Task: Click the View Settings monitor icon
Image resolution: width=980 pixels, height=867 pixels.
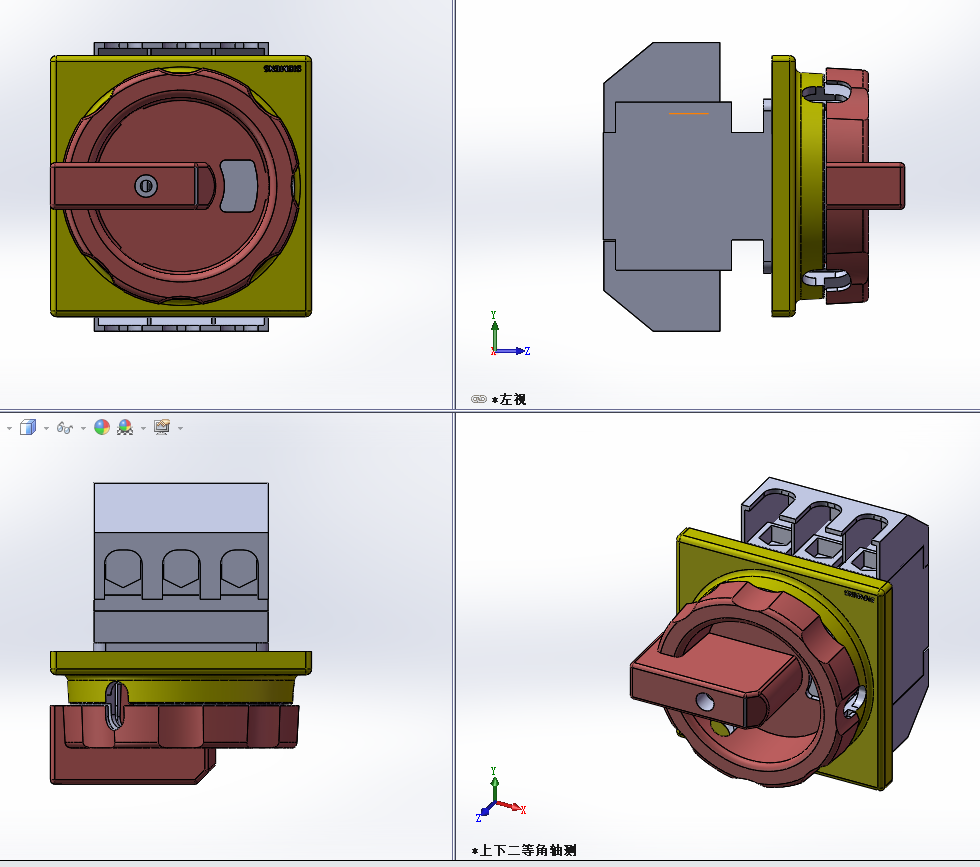Action: point(162,427)
